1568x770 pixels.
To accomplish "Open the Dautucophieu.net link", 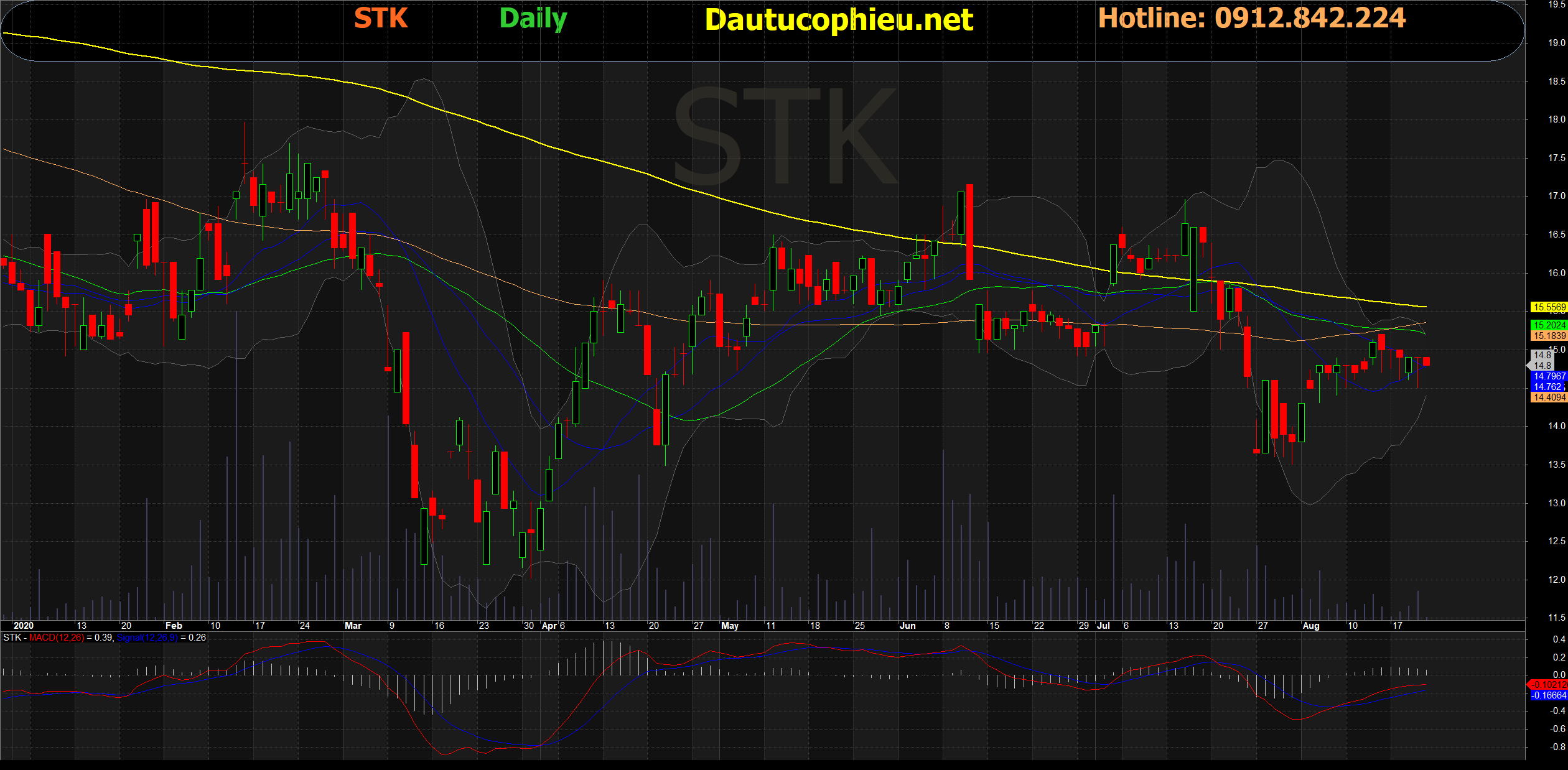I will (x=839, y=20).
